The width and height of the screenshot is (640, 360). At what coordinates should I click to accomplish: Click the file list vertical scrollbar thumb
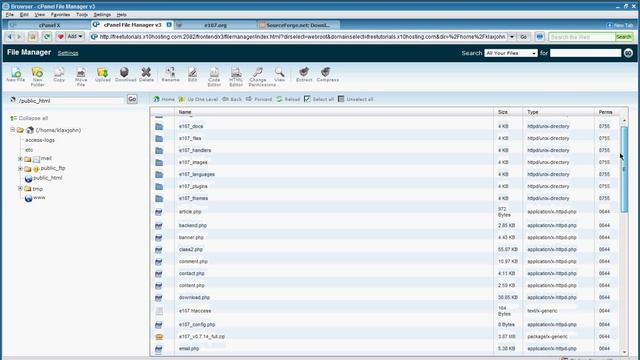click(624, 169)
